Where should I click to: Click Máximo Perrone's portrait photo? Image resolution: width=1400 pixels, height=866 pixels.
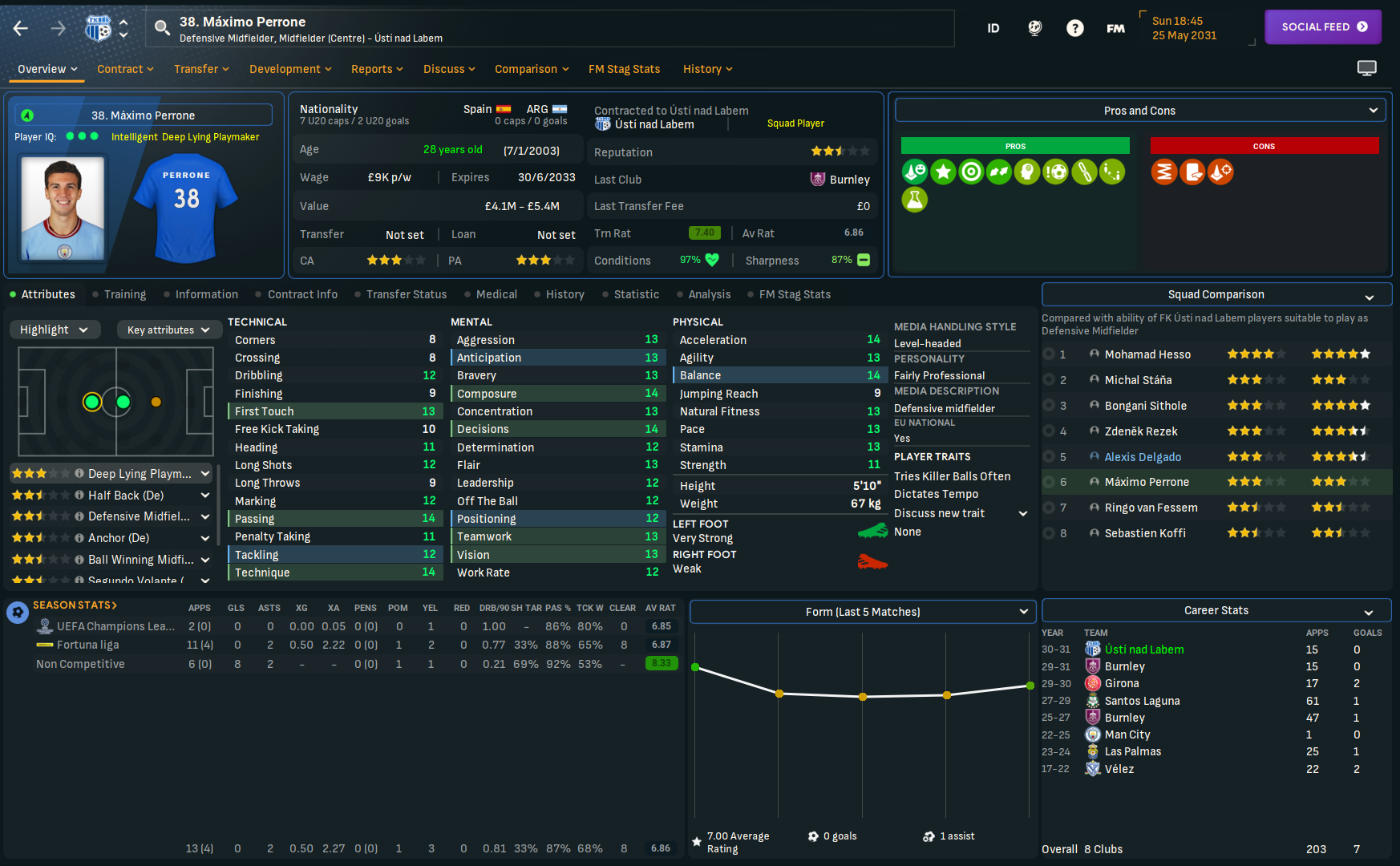(x=63, y=207)
